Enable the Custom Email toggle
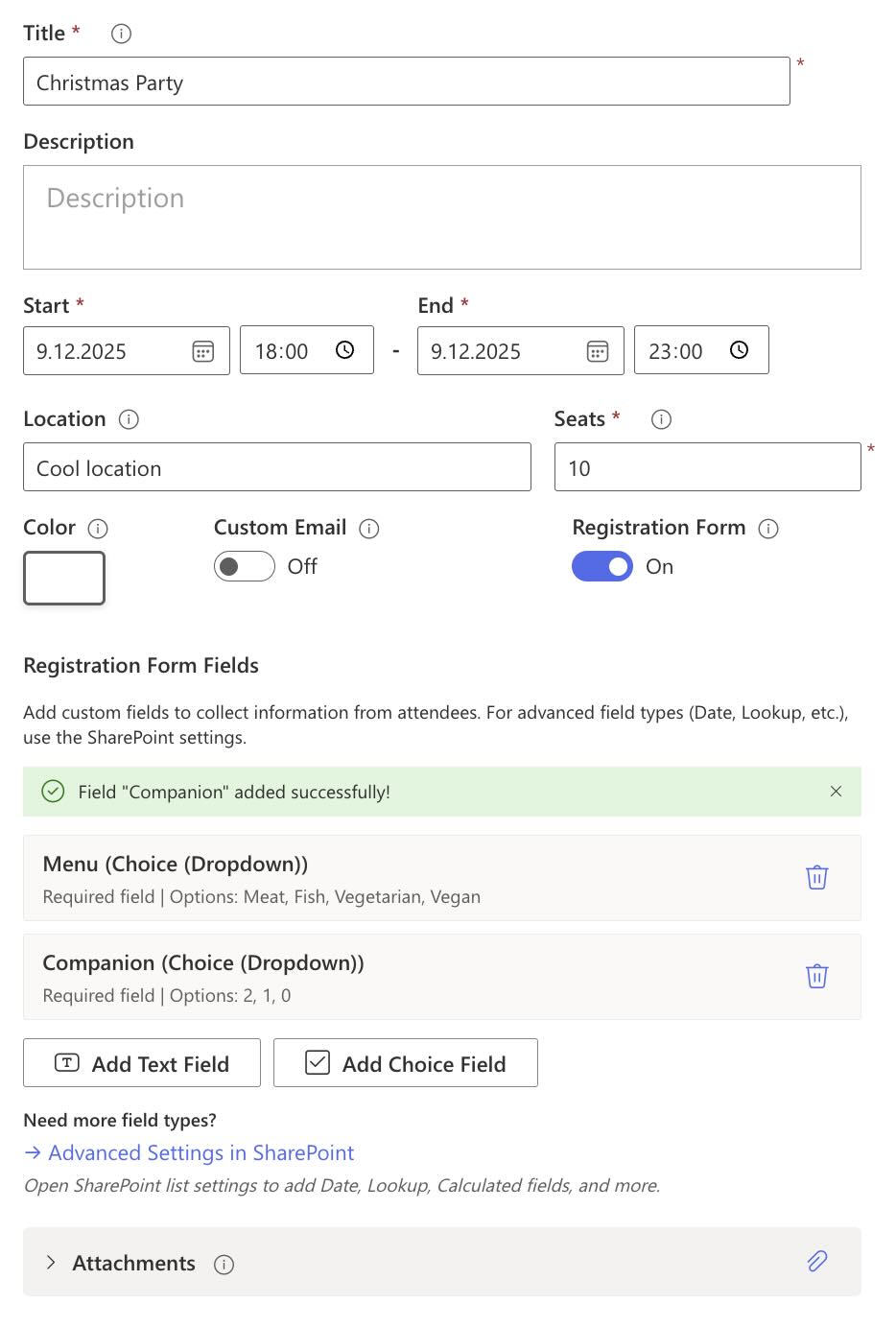This screenshot has height=1328, width=896. (244, 566)
